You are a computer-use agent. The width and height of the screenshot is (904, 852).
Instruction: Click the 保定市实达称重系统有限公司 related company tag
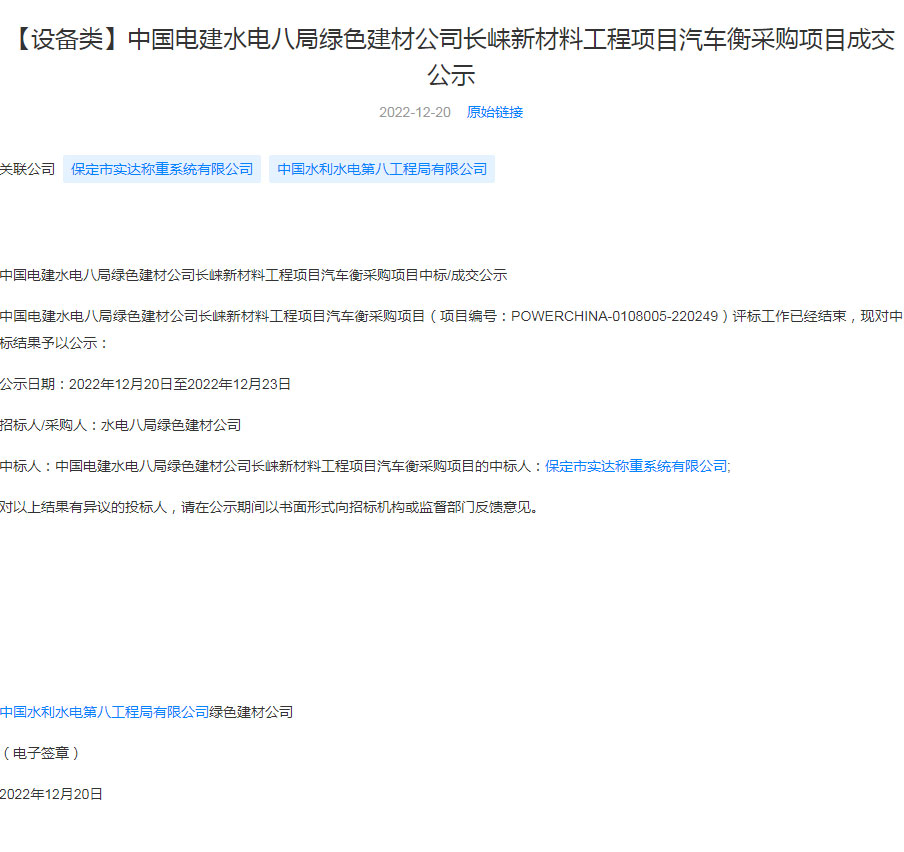coord(162,169)
